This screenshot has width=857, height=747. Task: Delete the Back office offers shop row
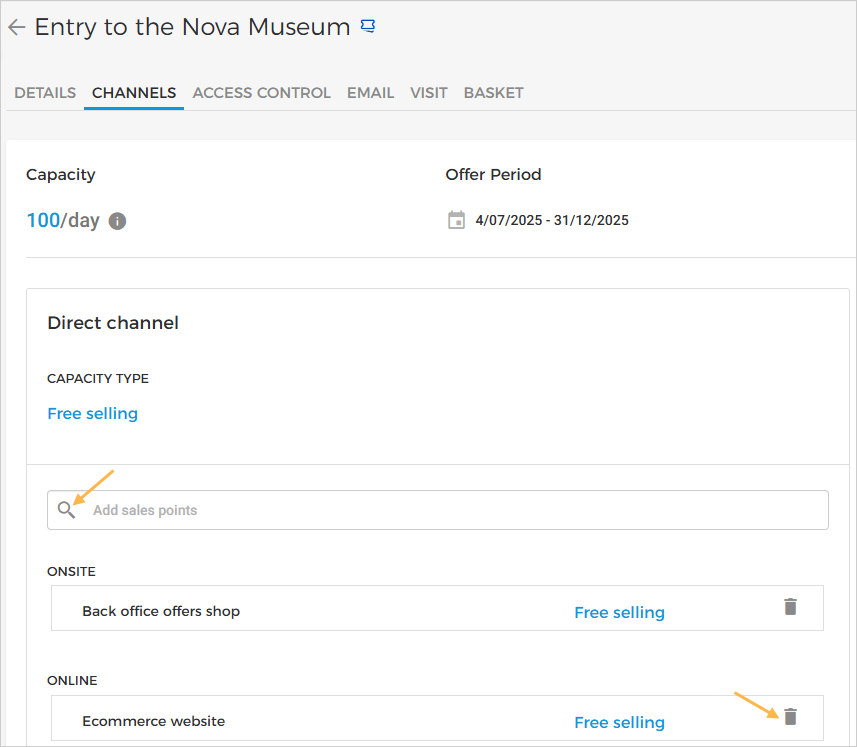click(x=790, y=607)
